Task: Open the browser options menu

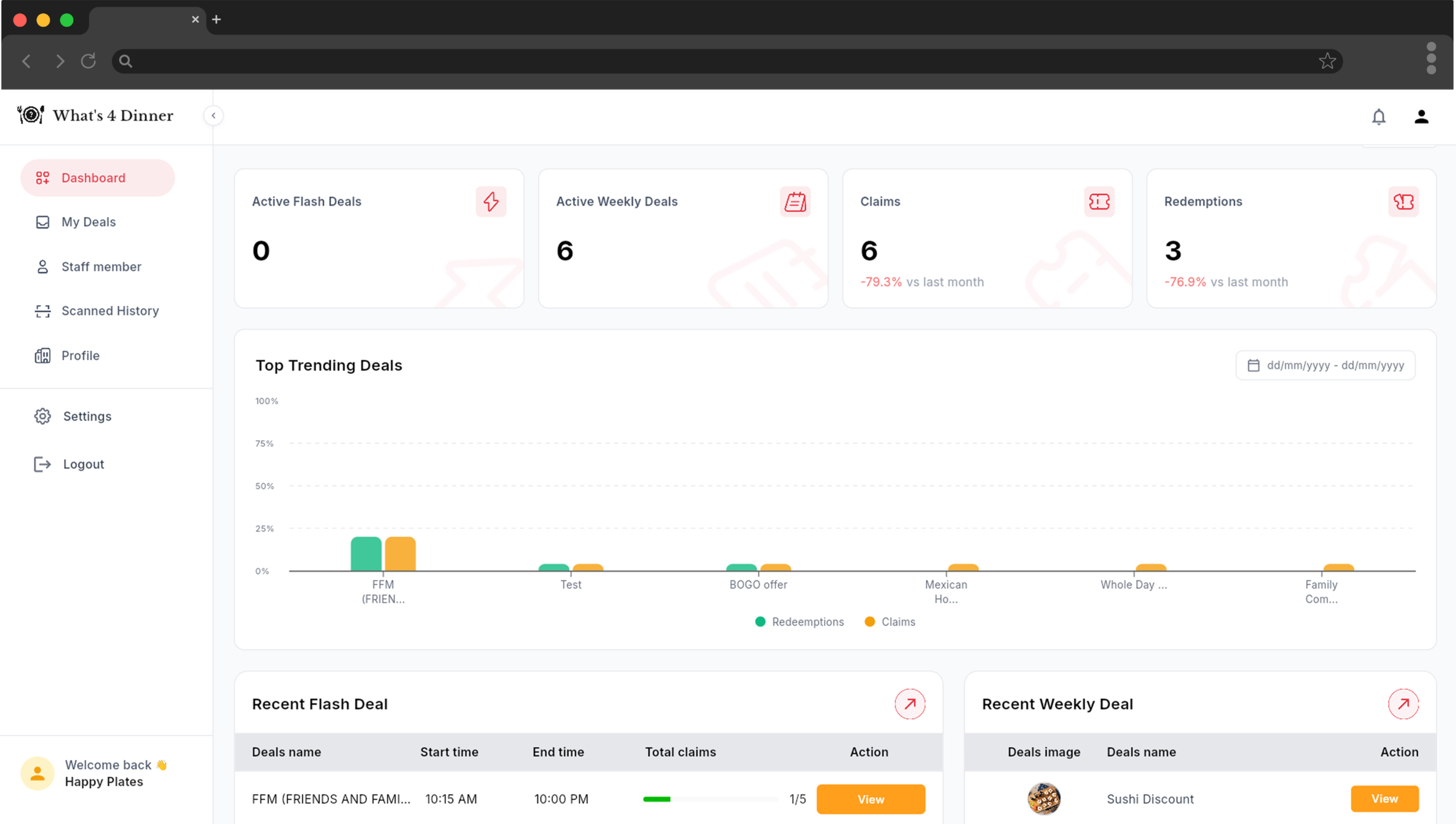Action: tap(1432, 60)
